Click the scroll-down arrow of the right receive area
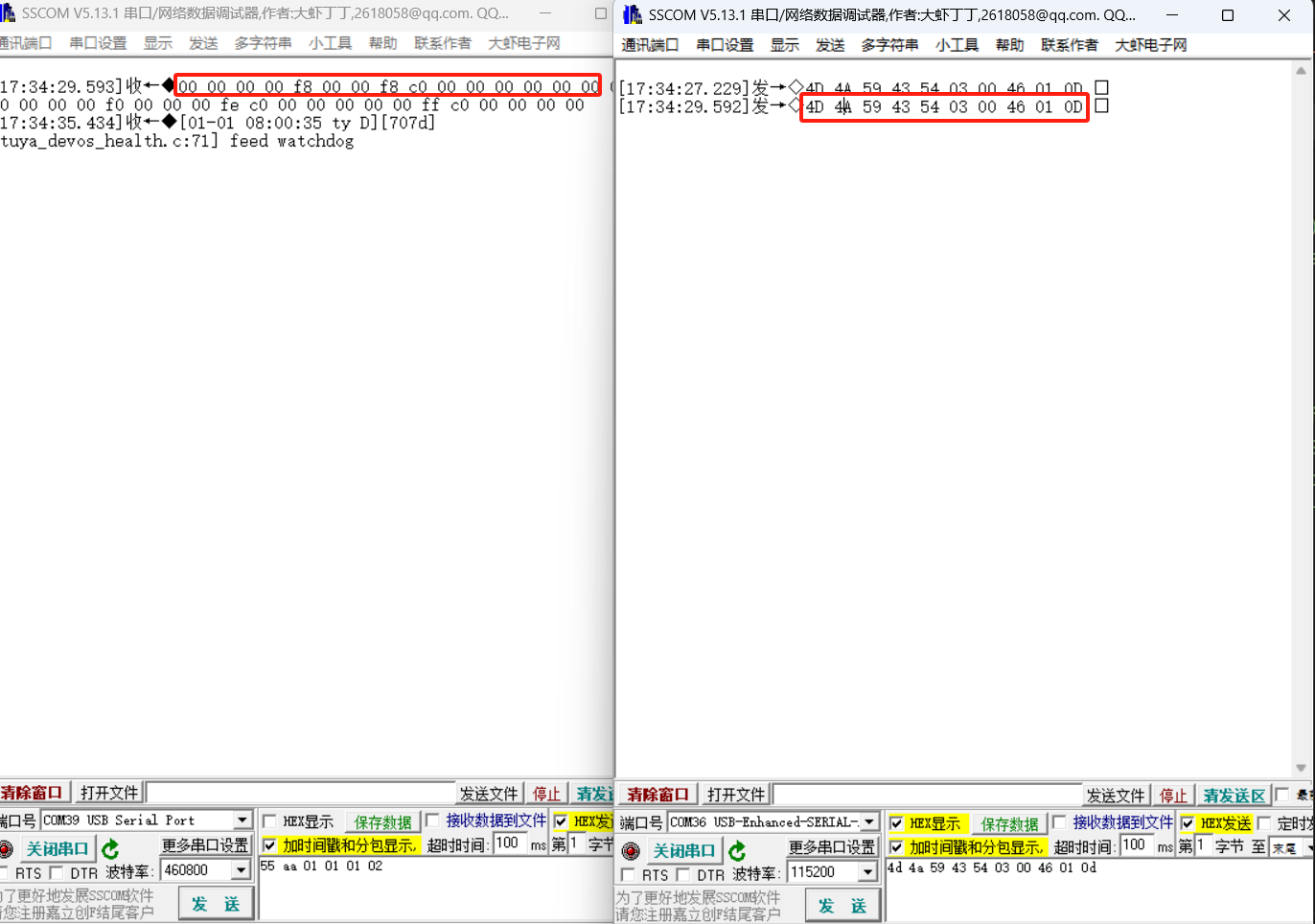 1301,768
